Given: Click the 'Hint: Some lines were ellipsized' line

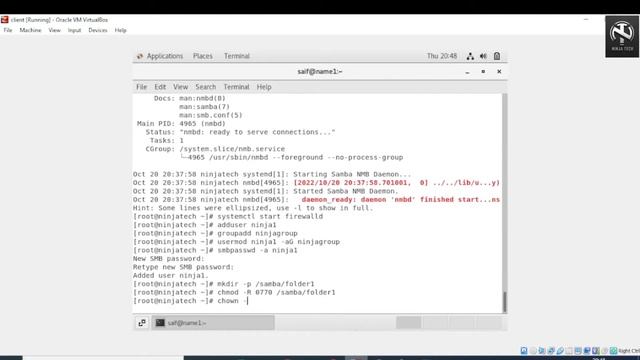Looking at the screenshot, I should (253, 208).
